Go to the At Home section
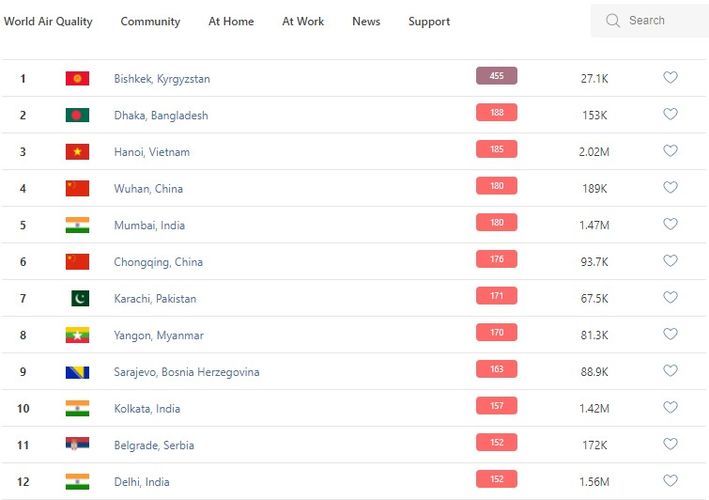709x500 pixels. tap(231, 21)
